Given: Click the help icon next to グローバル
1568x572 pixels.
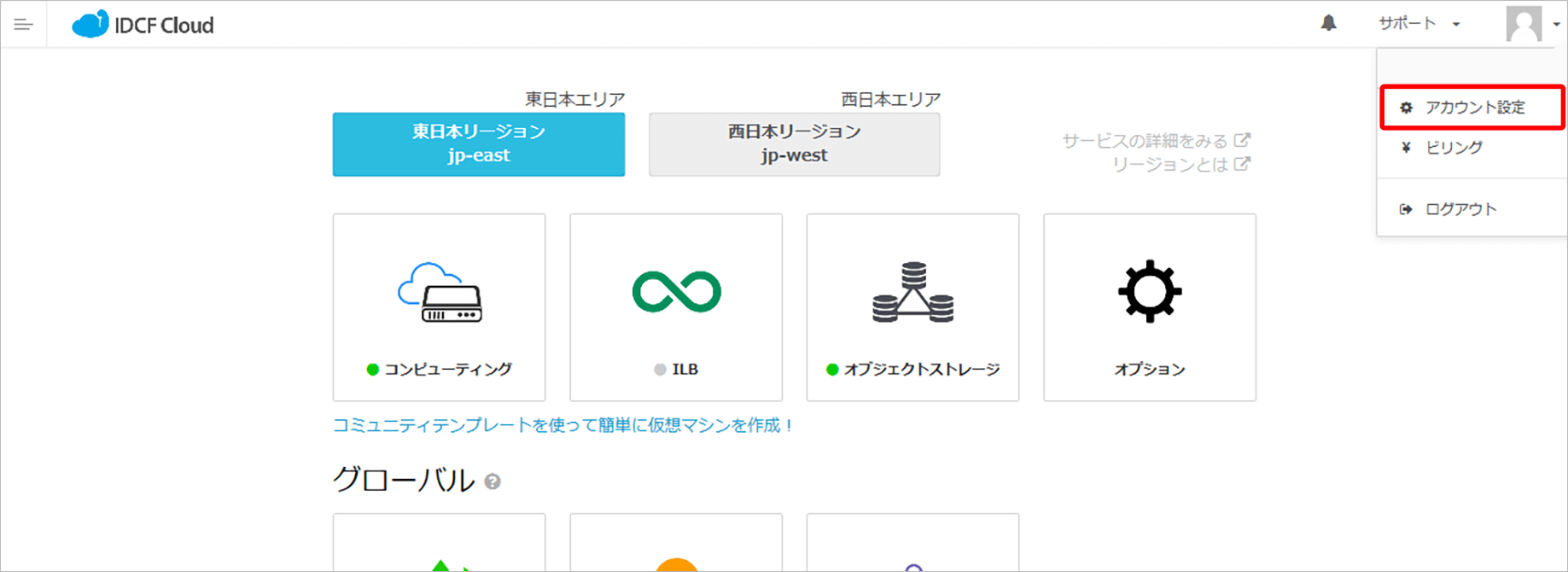Looking at the screenshot, I should [493, 482].
